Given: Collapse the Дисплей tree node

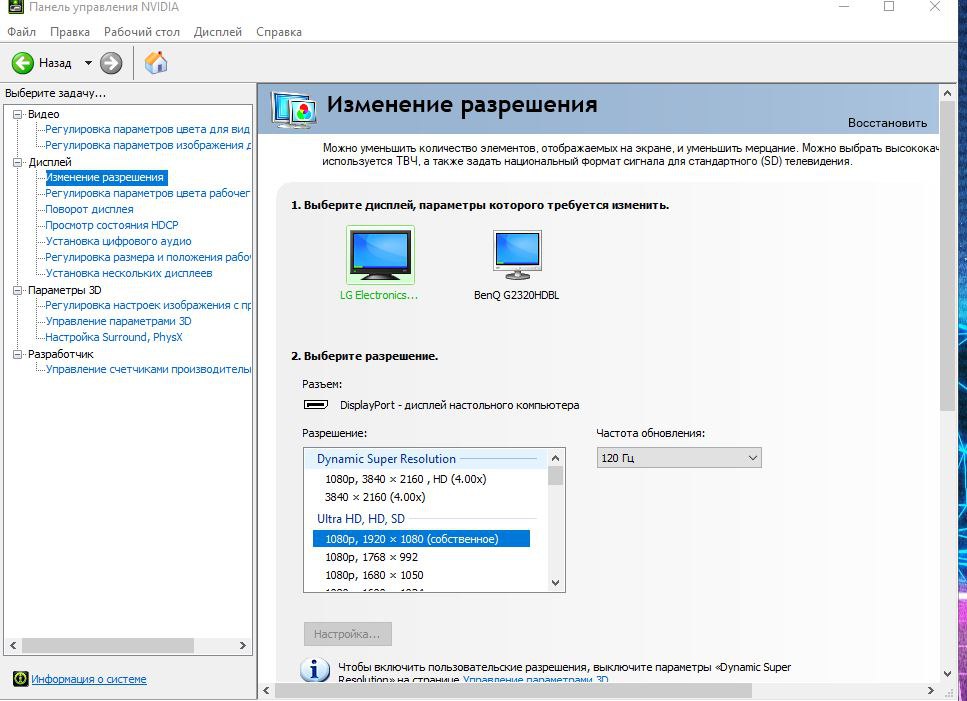Looking at the screenshot, I should pyautogui.click(x=18, y=162).
